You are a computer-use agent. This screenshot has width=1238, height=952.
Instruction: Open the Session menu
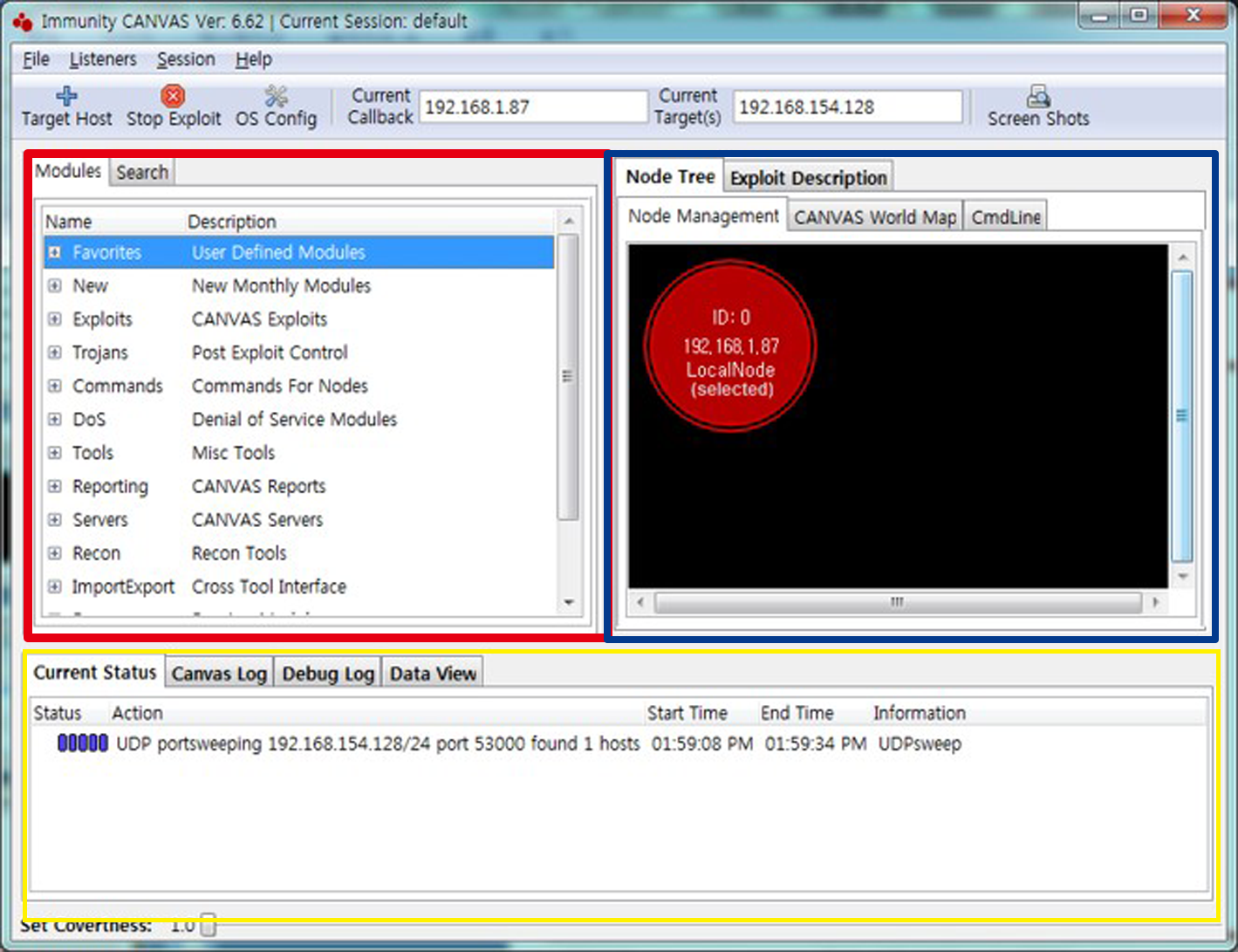186,59
